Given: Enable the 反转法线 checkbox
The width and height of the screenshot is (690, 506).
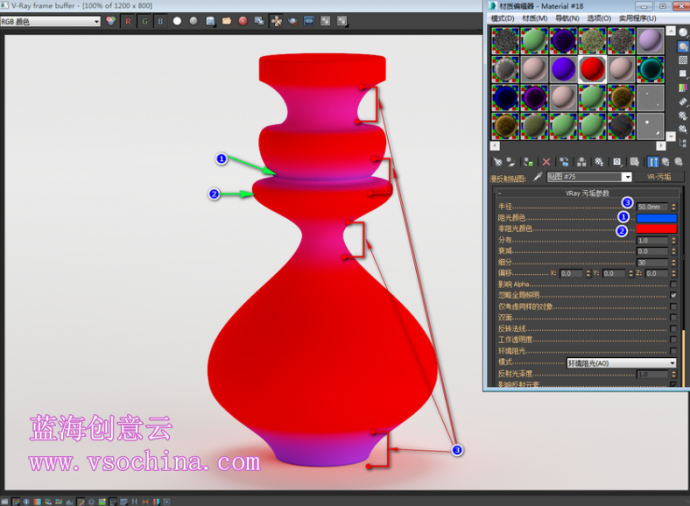Looking at the screenshot, I should point(673,328).
